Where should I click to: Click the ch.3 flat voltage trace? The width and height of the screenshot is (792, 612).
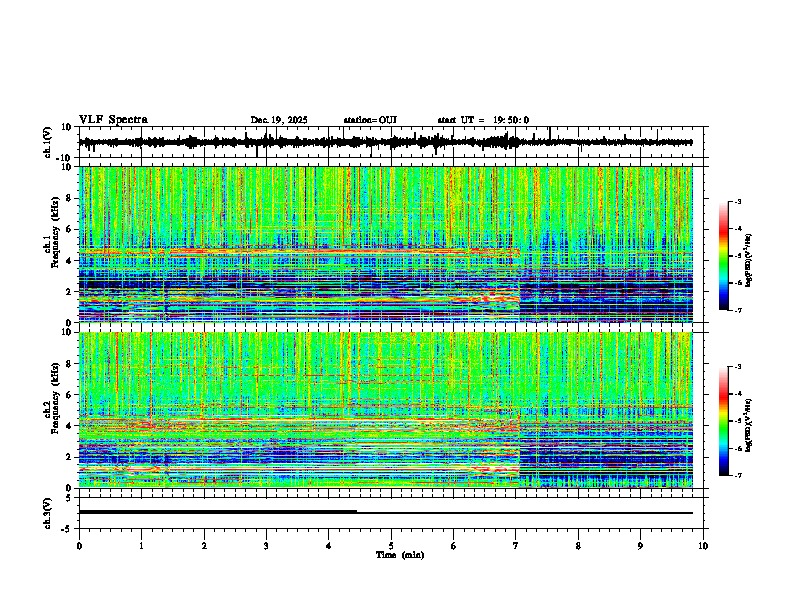click(x=385, y=513)
